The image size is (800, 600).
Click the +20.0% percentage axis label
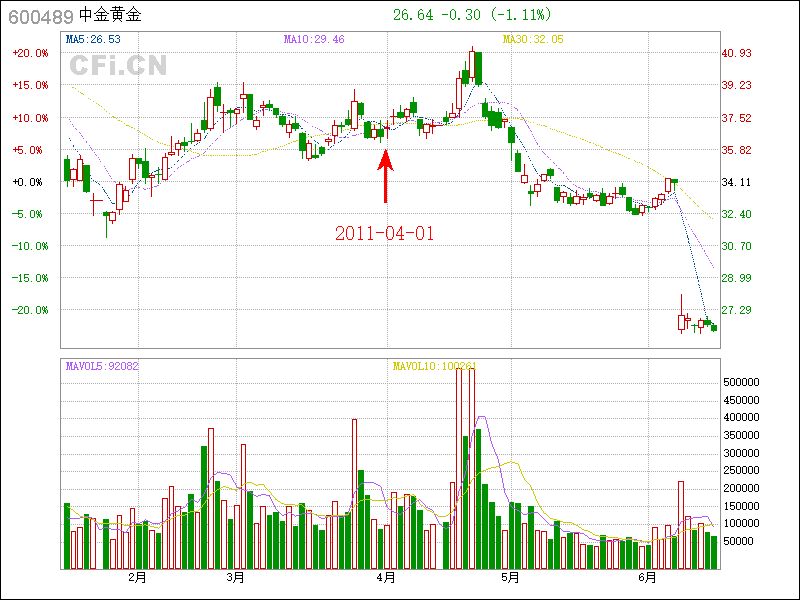click(x=29, y=53)
